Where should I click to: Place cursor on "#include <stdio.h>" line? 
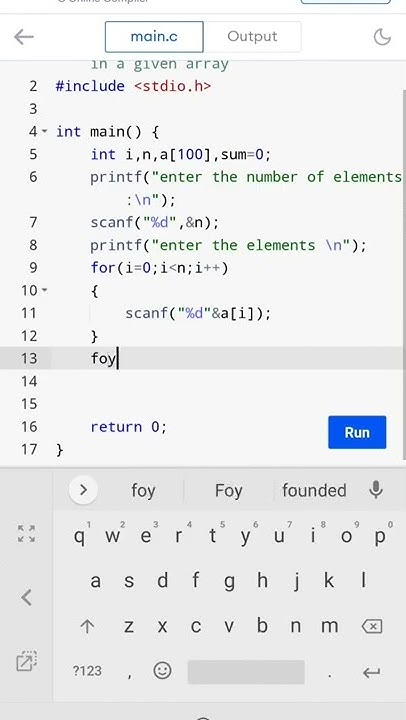tap(133, 86)
